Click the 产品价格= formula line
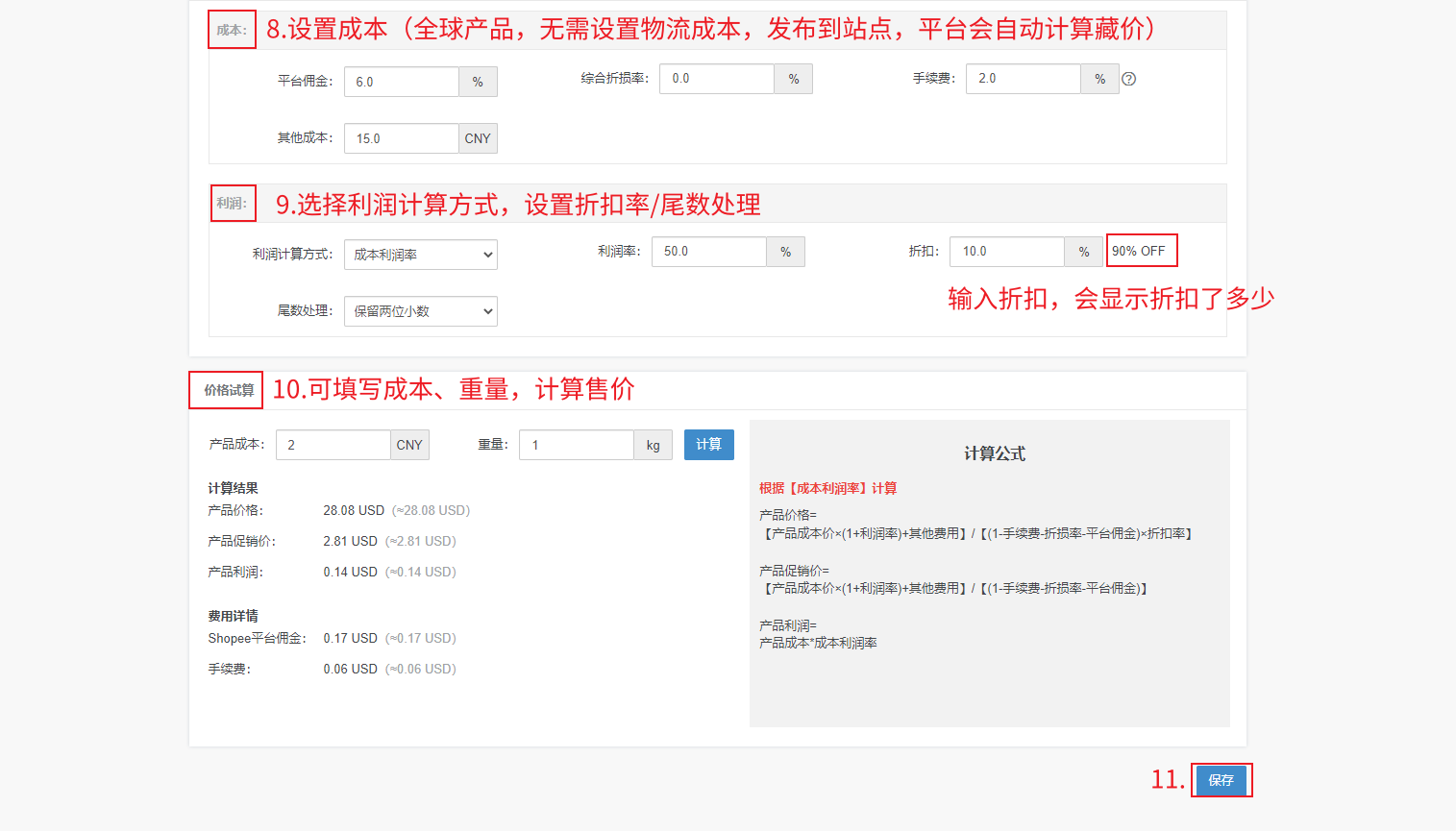This screenshot has width=1456, height=831. [x=788, y=515]
